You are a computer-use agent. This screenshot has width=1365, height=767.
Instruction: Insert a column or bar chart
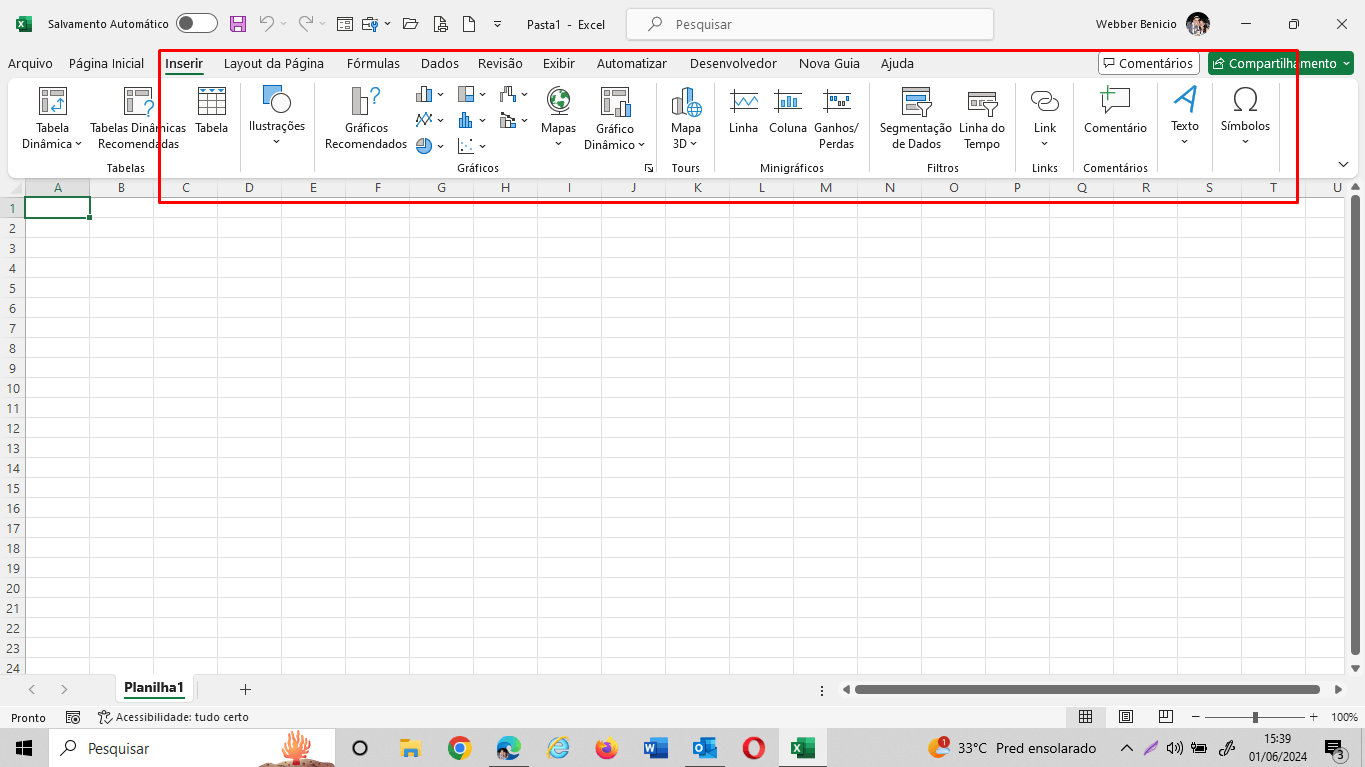click(430, 95)
